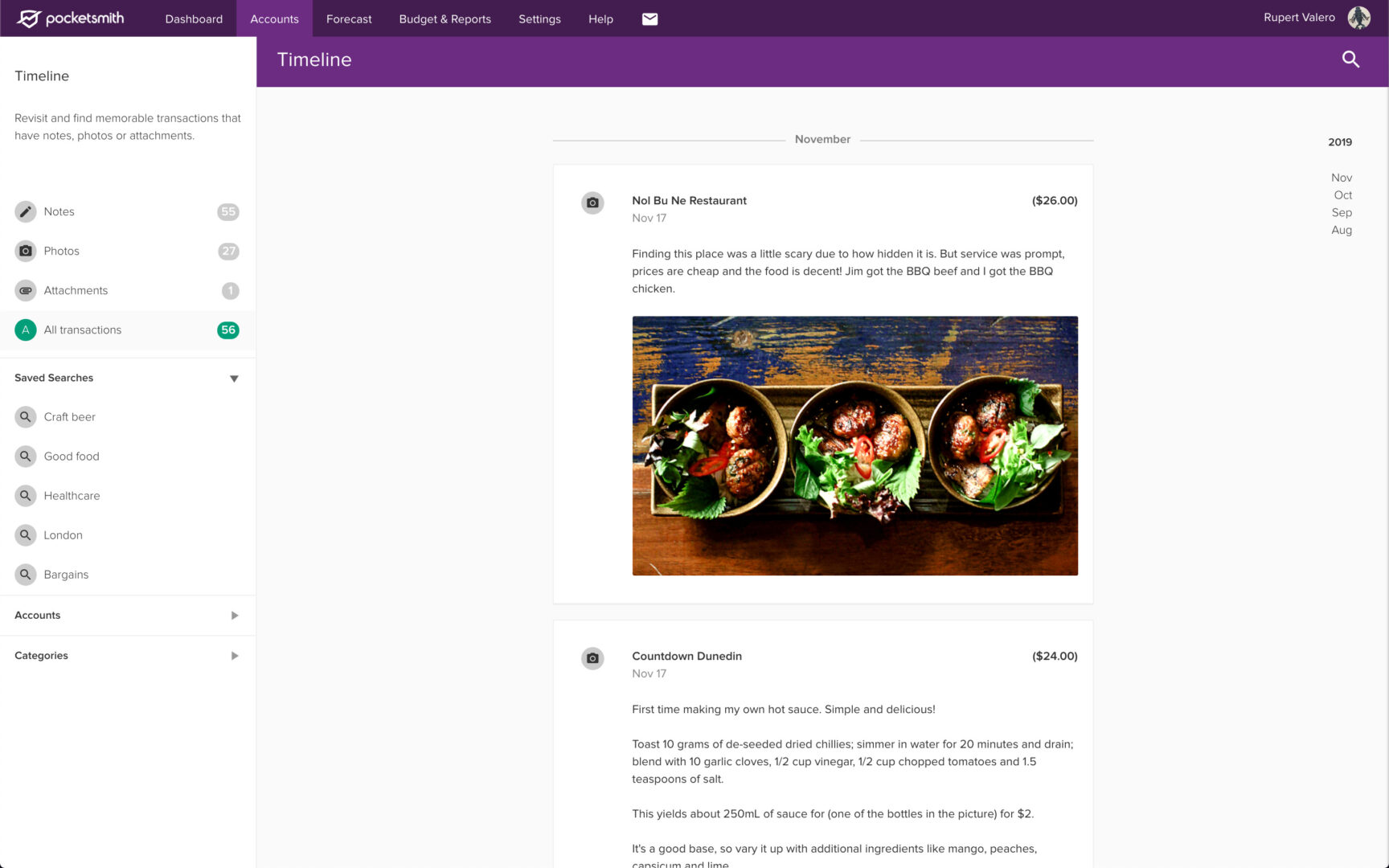Open the Forecast menu
The image size is (1389, 868).
click(349, 18)
